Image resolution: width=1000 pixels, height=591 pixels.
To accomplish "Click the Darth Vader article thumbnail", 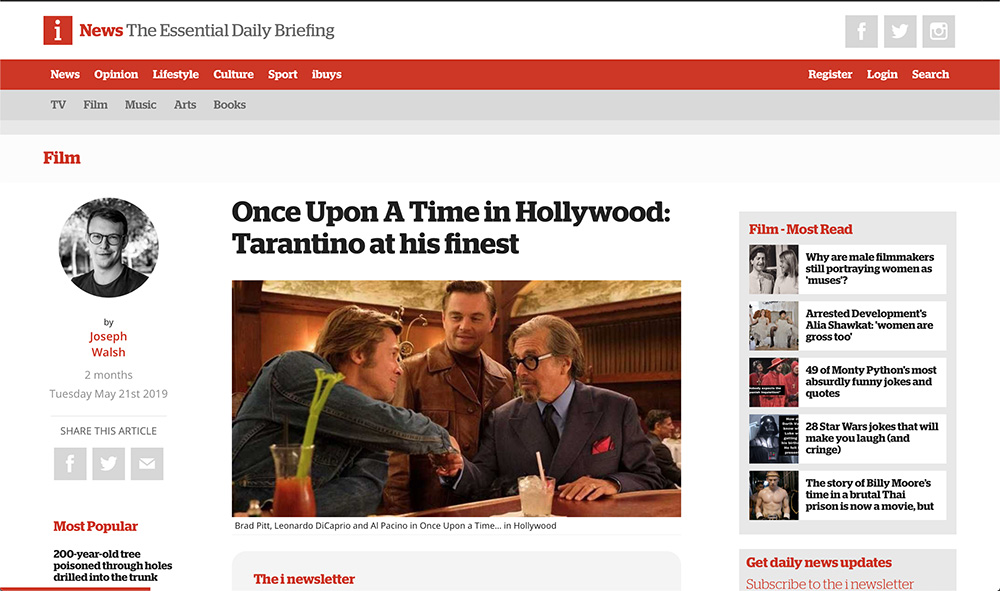I will [774, 439].
